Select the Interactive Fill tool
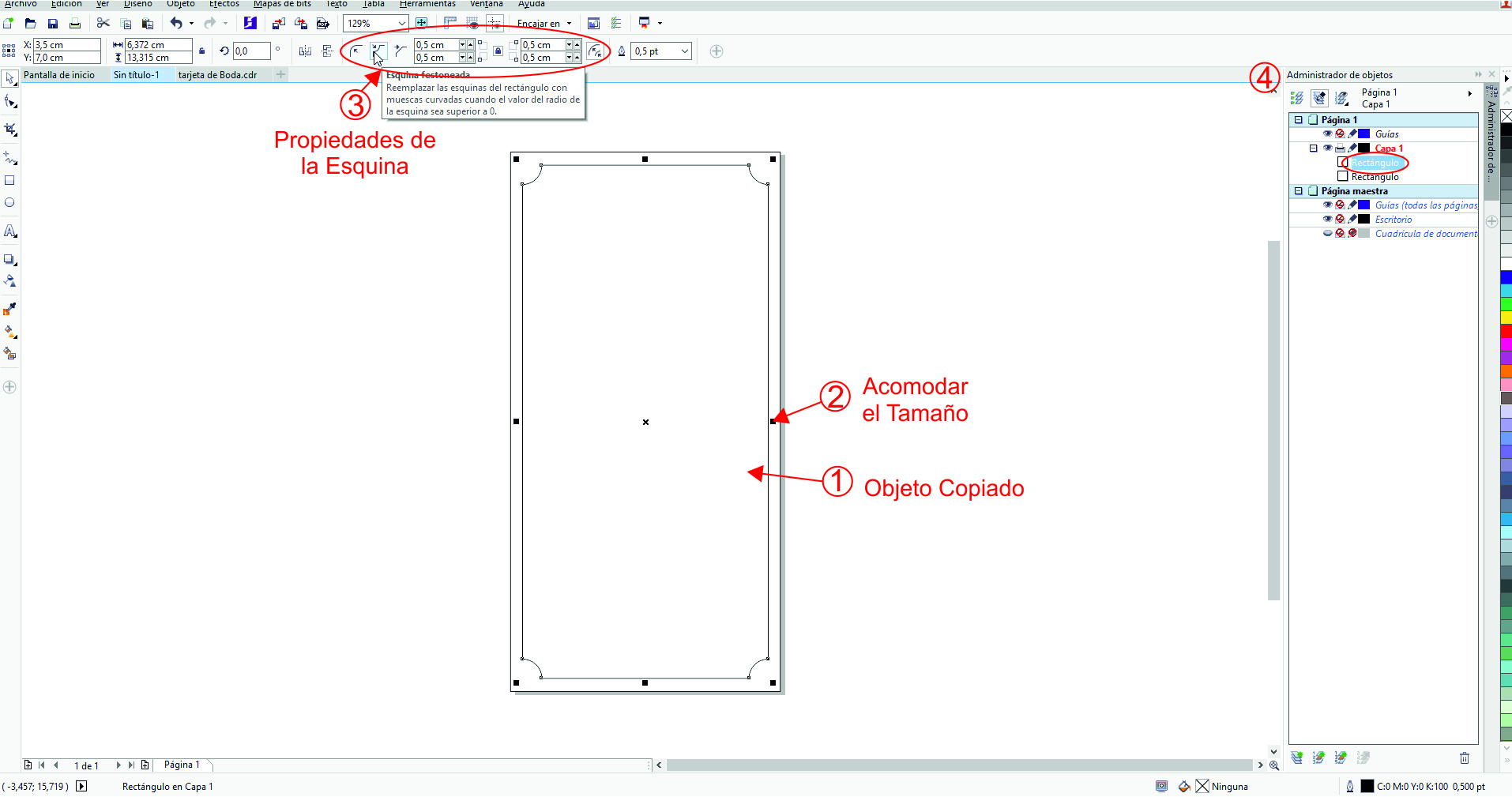Viewport: 1512px width, 797px height. [9, 332]
